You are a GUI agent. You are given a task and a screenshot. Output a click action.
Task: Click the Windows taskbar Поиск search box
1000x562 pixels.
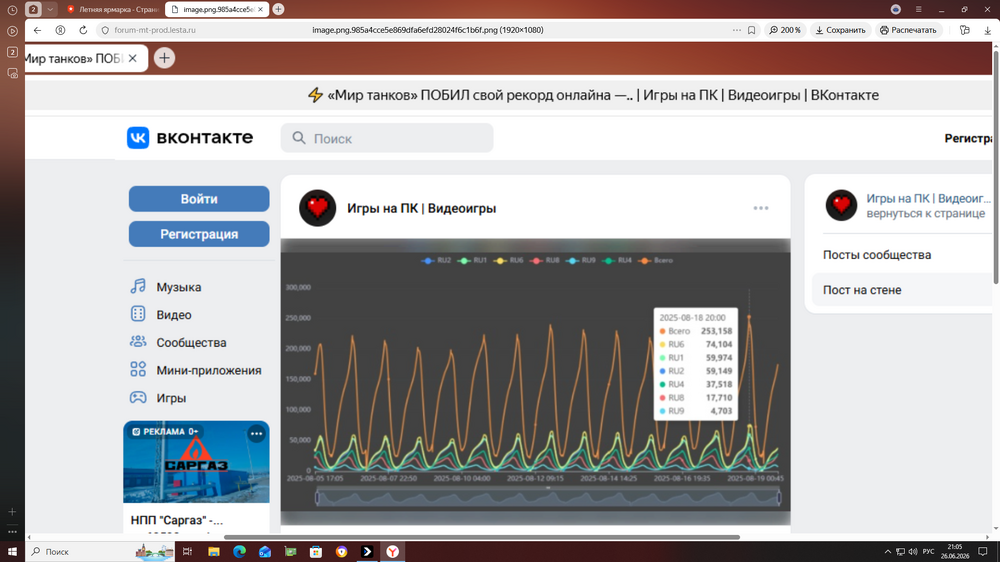[101, 552]
